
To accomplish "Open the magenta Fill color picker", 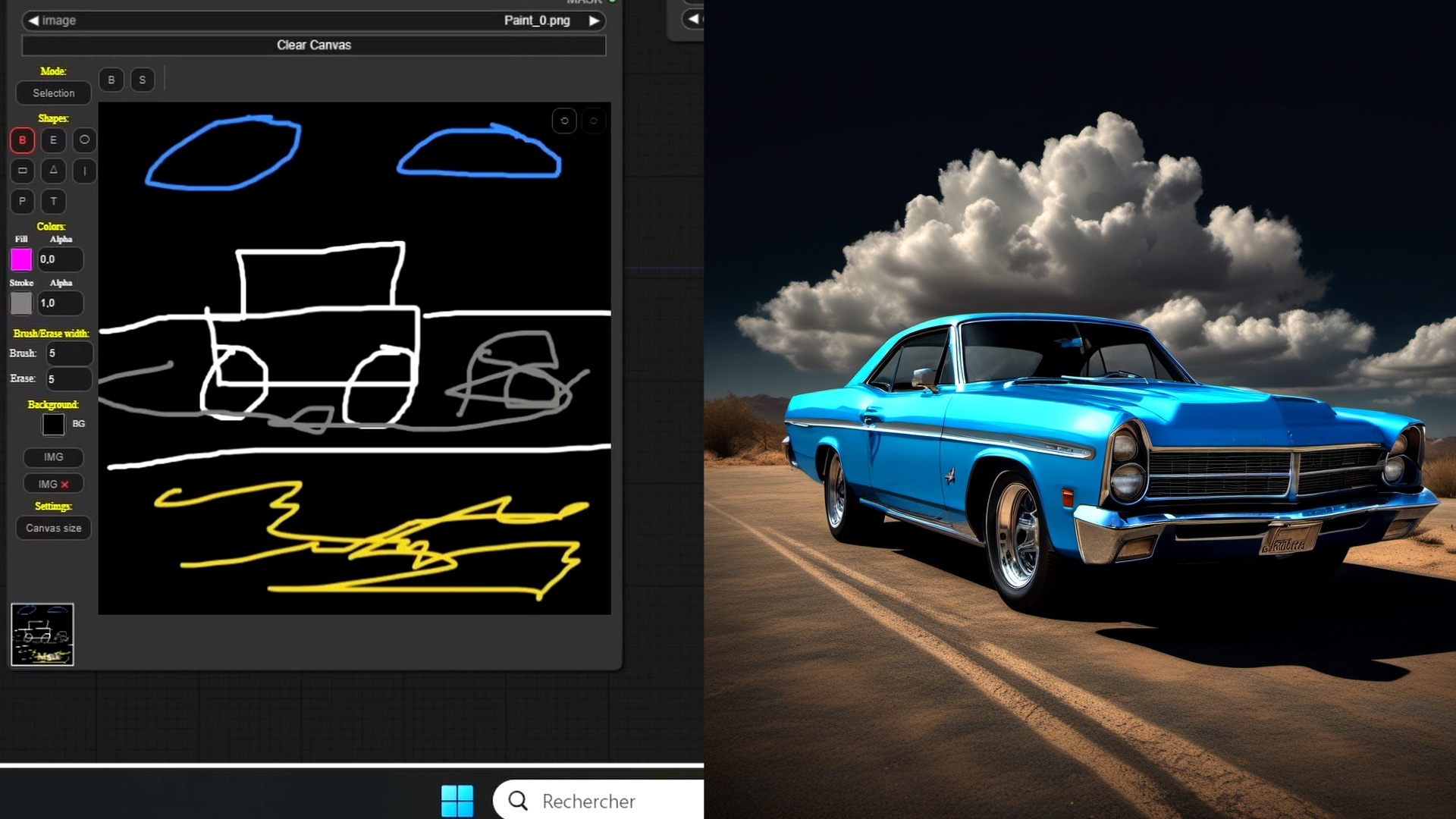I will point(22,259).
